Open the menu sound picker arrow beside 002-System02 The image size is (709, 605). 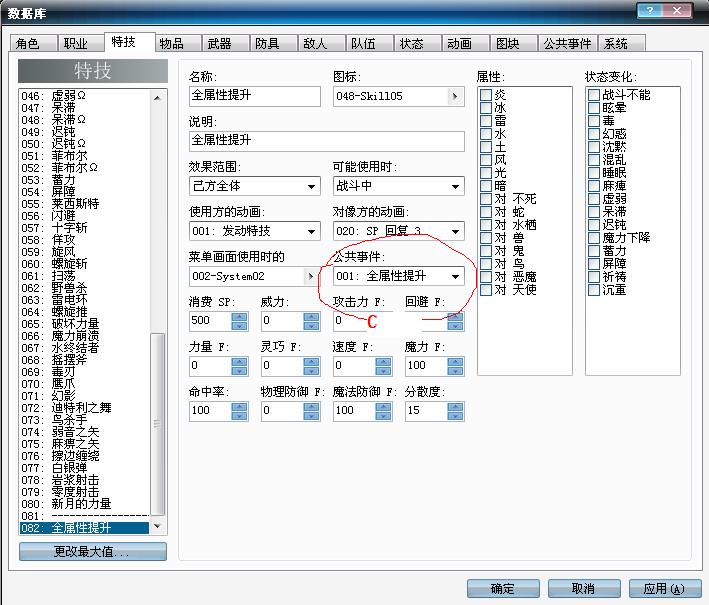coord(311,276)
